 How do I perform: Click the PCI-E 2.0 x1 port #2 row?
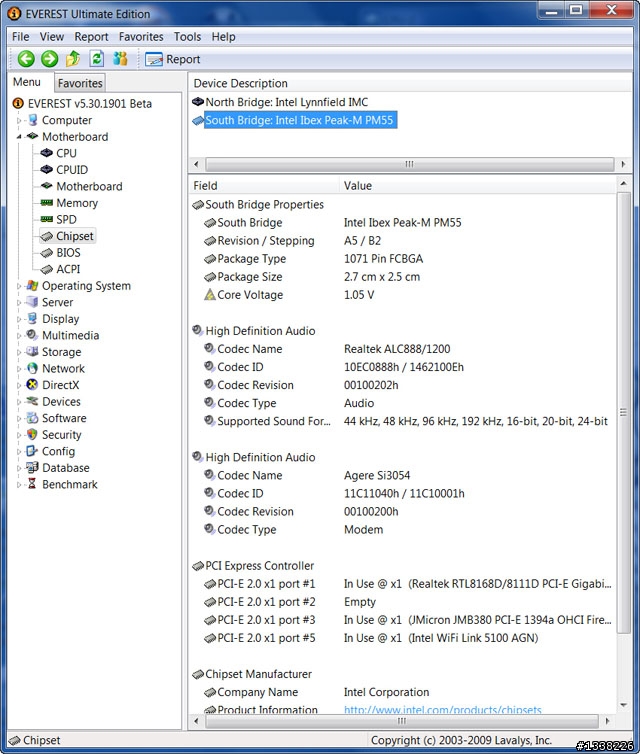pyautogui.click(x=402, y=602)
